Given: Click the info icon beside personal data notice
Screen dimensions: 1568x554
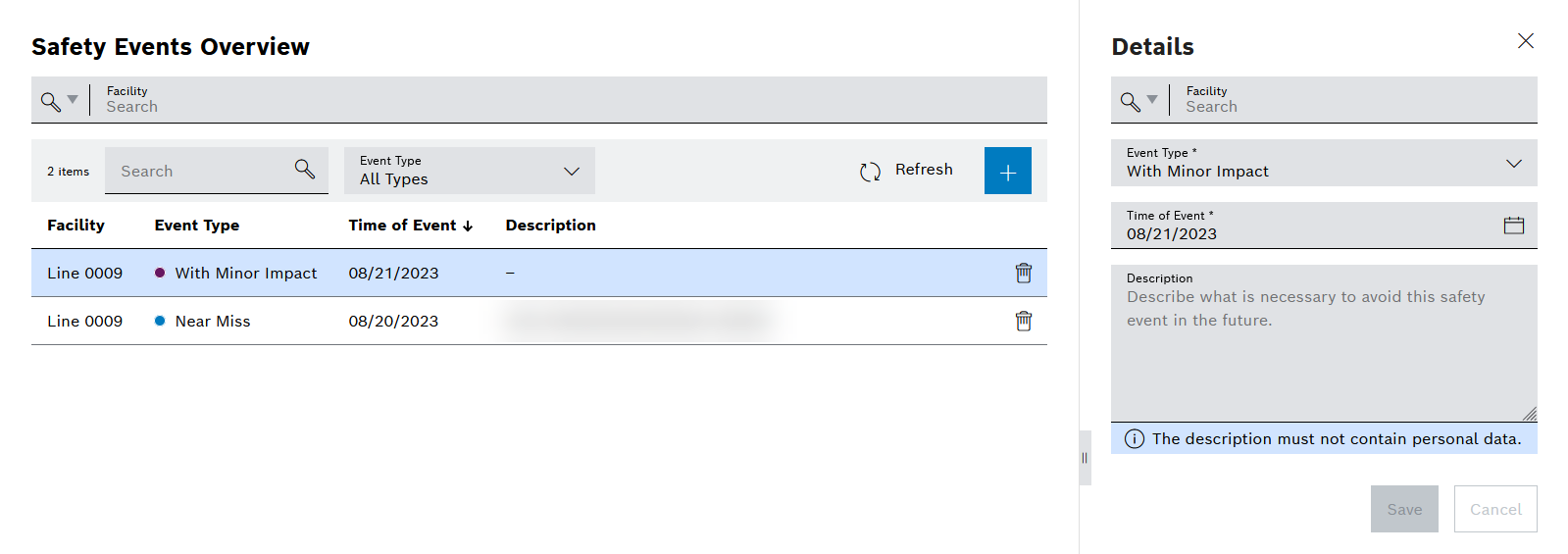Looking at the screenshot, I should click(x=1134, y=439).
